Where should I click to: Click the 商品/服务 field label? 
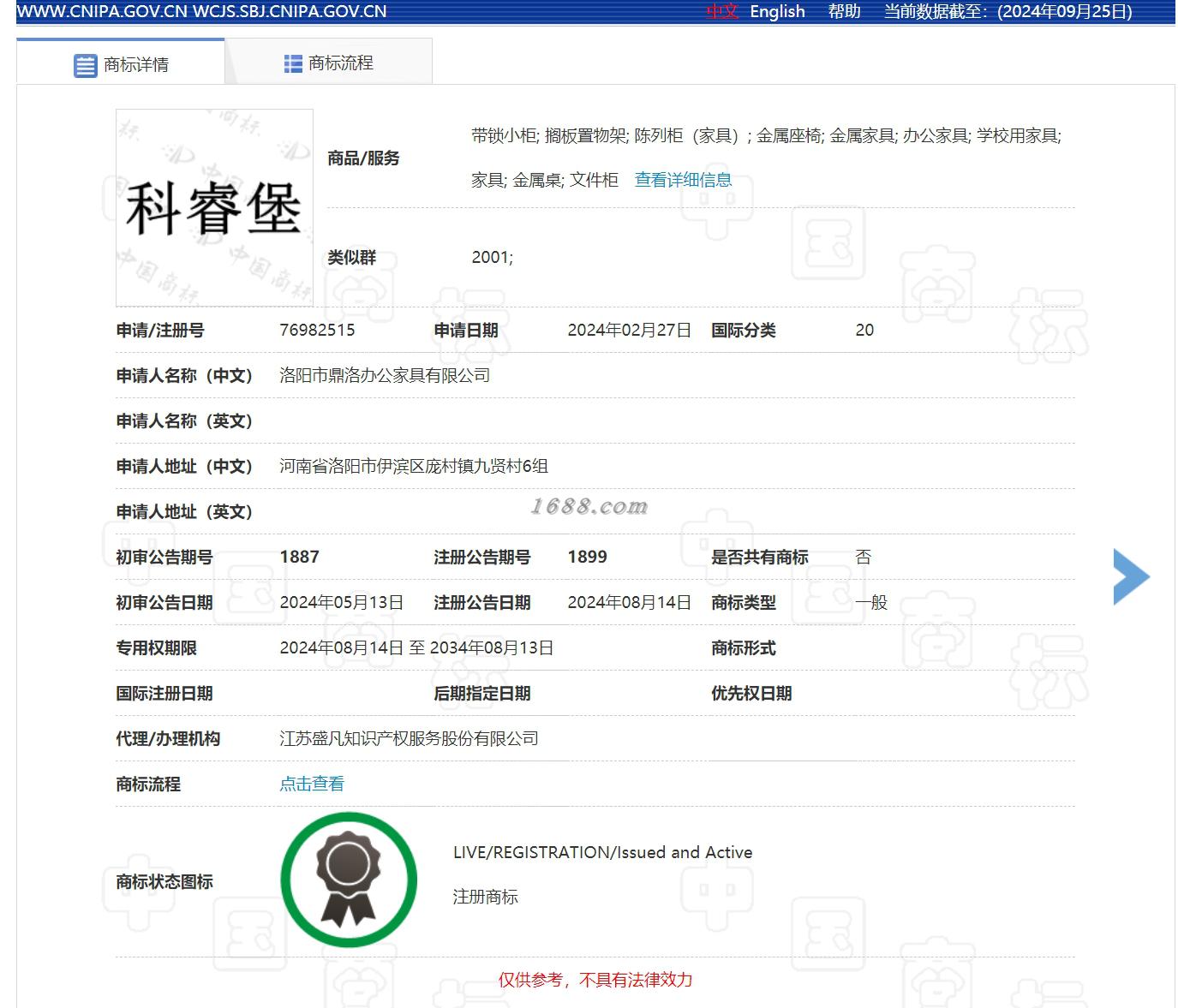pos(363,158)
